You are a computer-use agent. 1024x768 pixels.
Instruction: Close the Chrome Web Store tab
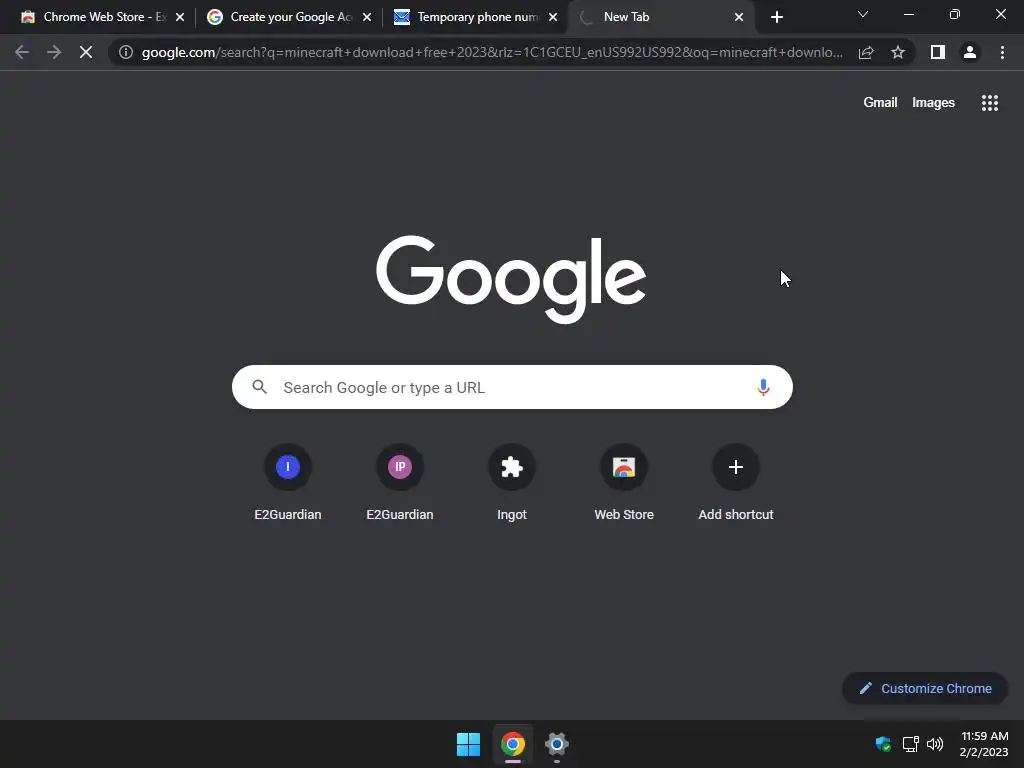tap(180, 17)
